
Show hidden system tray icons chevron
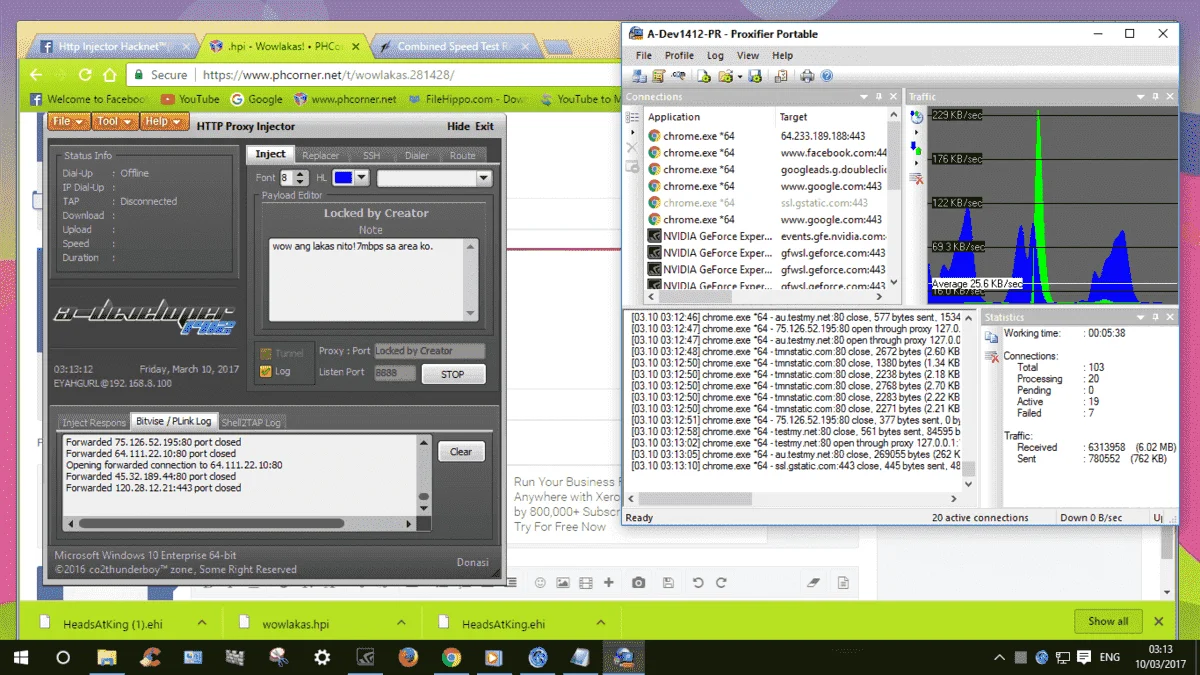(1000, 657)
